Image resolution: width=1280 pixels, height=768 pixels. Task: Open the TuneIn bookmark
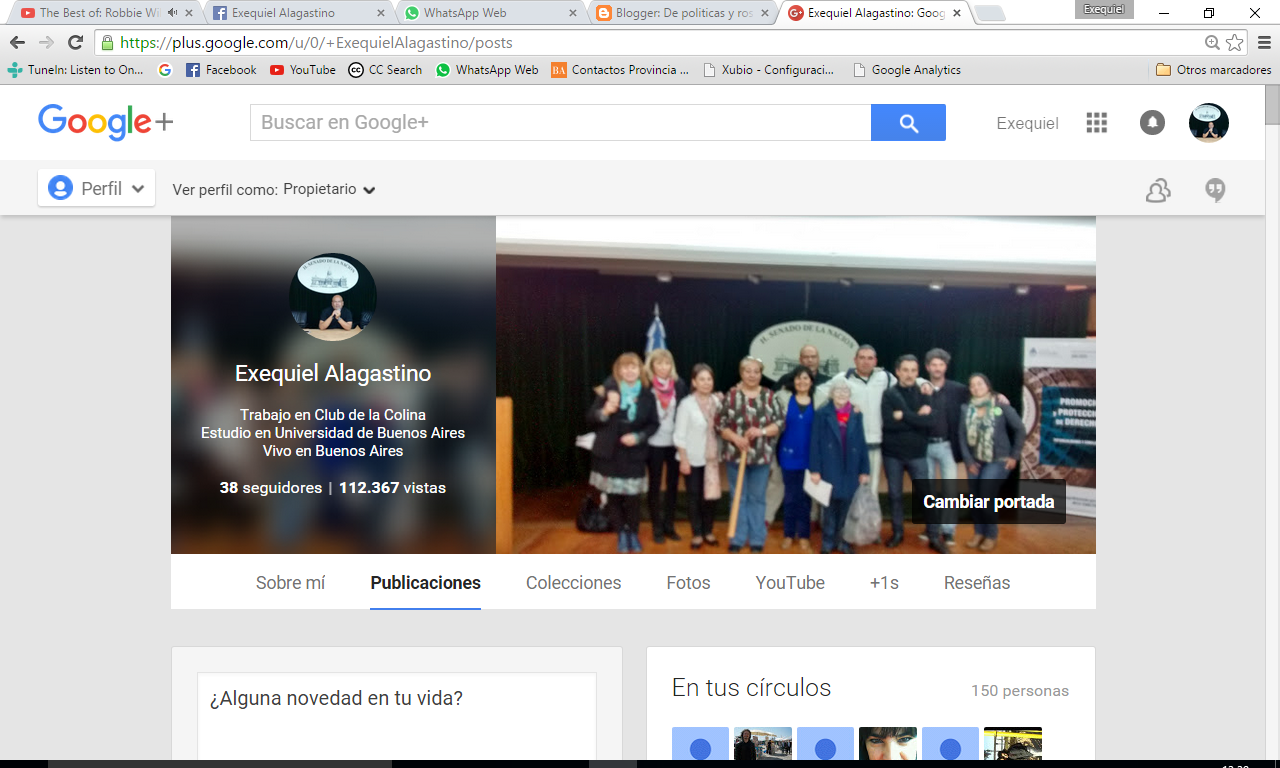click(x=76, y=70)
